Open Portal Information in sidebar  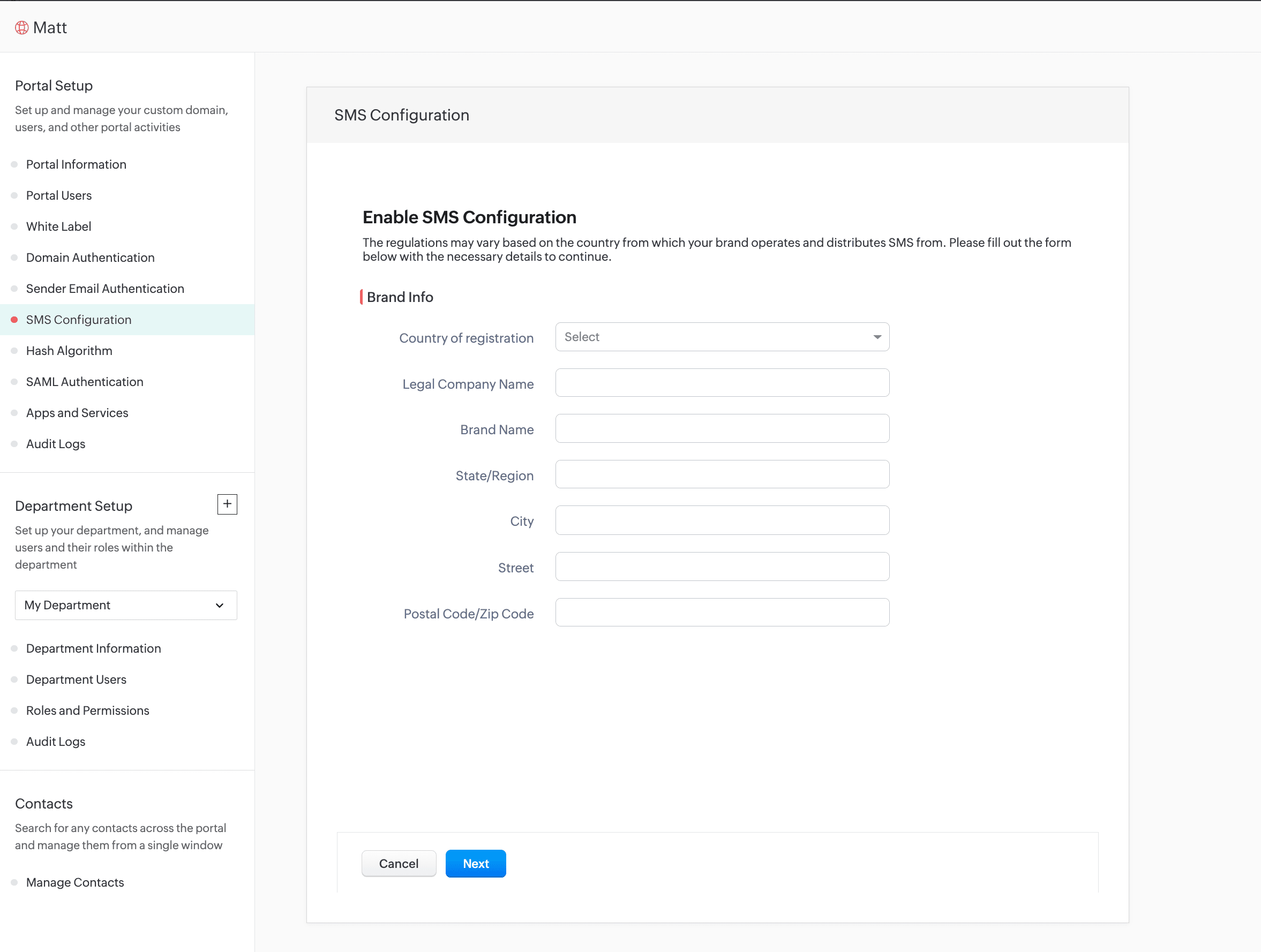click(76, 164)
